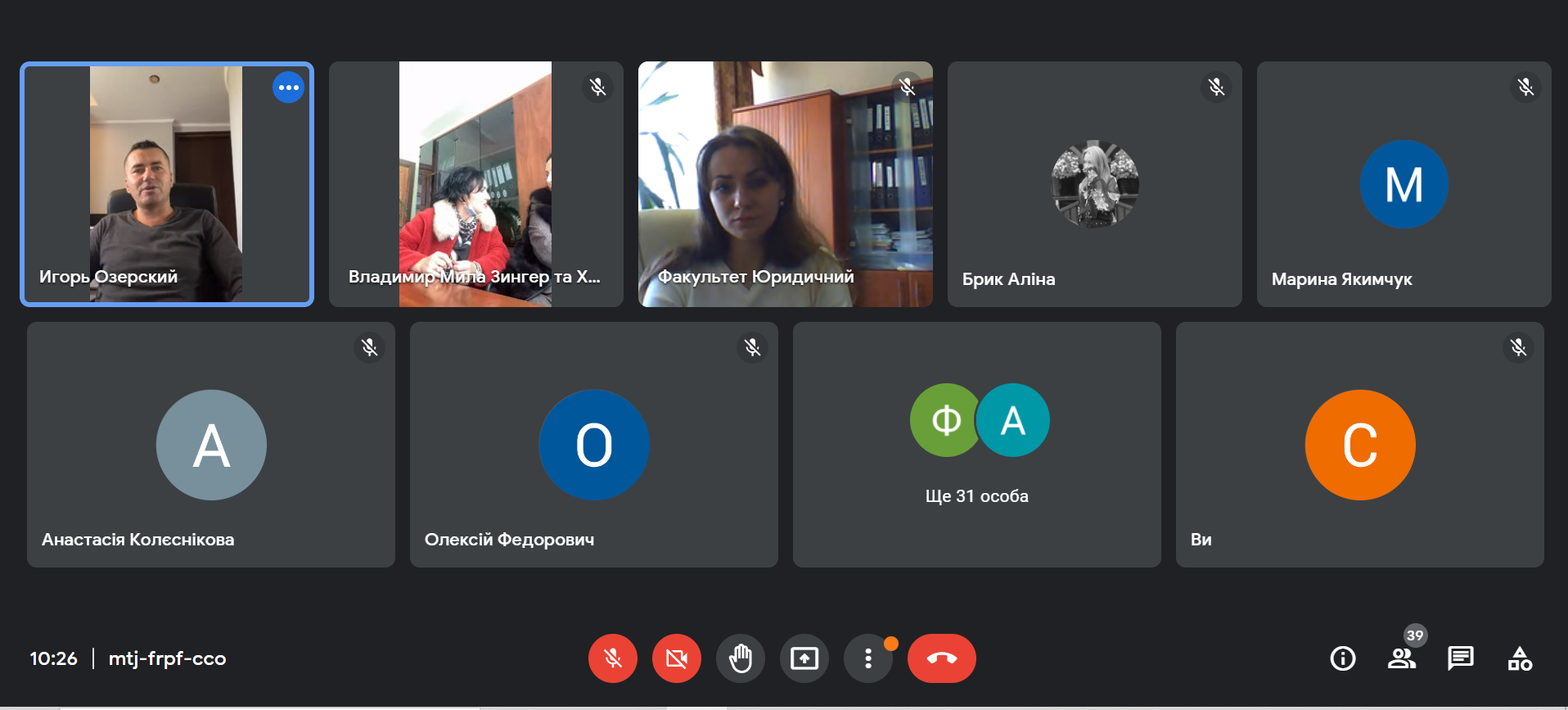1568x710 pixels.
Task: Click the present screen icon
Action: (804, 658)
